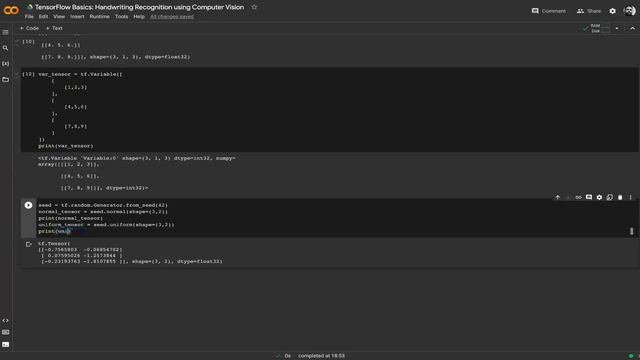This screenshot has width=640, height=360.
Task: Open the table of contents sidebar icon
Action: [x=5, y=32]
